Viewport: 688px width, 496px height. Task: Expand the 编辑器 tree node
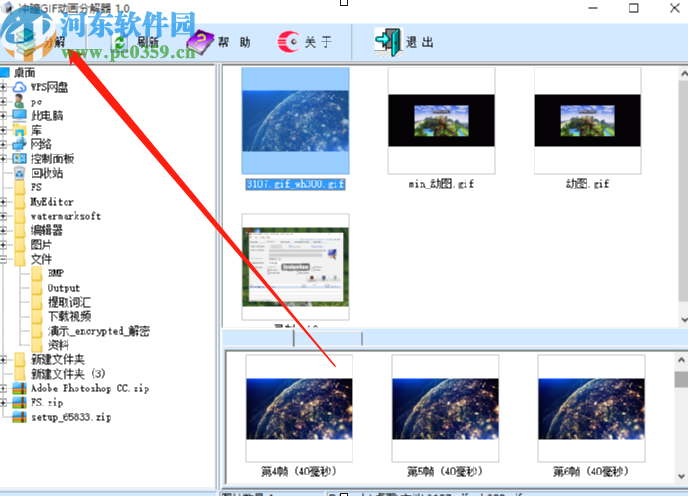[x=3, y=230]
